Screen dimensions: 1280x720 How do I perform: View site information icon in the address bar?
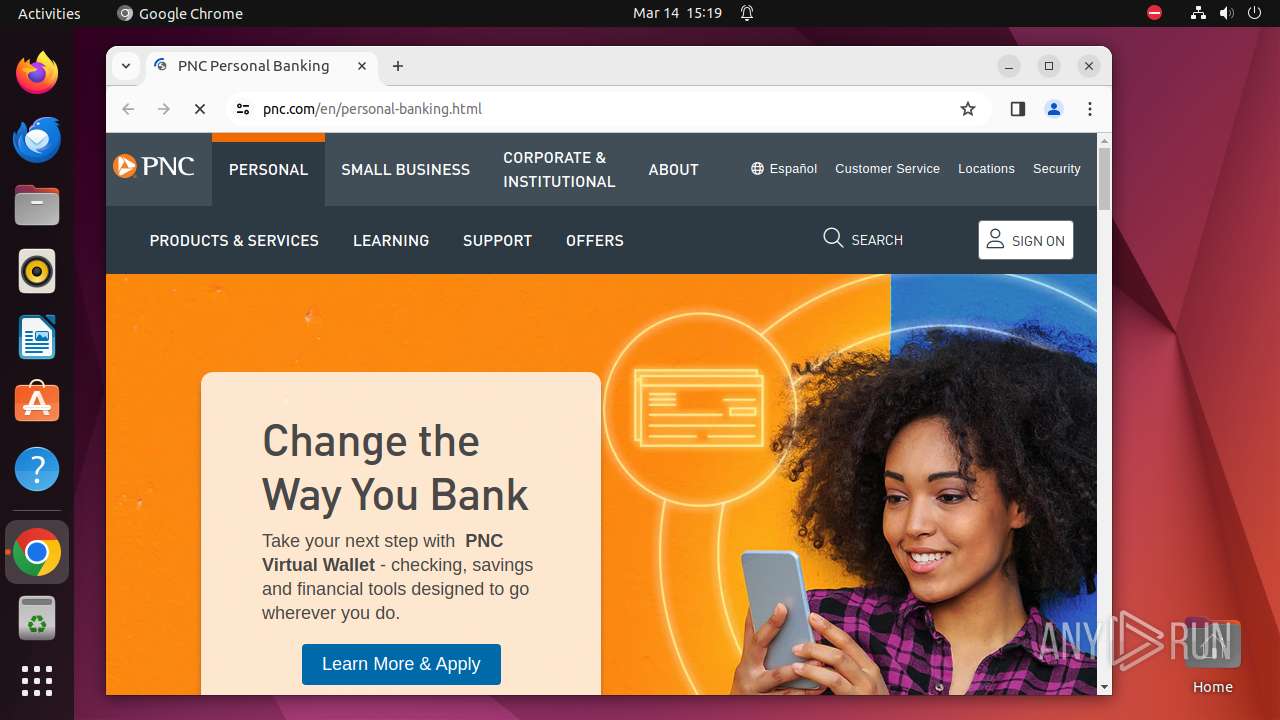(243, 109)
